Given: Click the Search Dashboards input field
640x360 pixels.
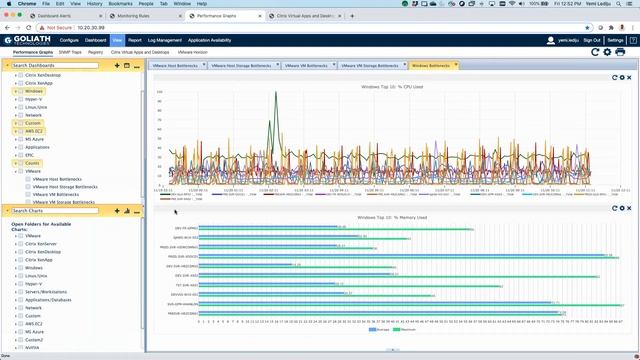Looking at the screenshot, I should coord(55,65).
